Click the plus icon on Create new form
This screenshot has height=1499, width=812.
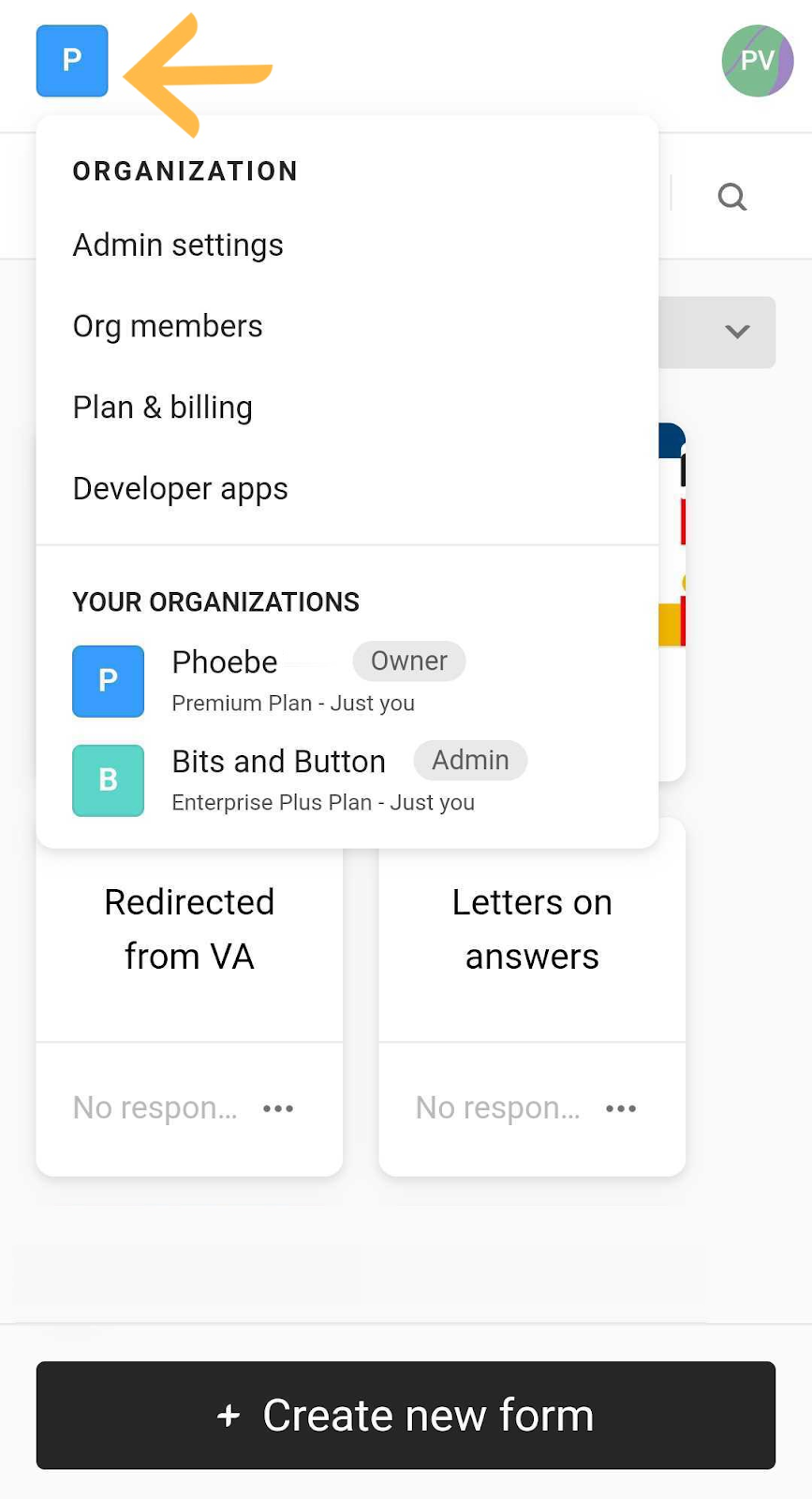pos(229,1415)
